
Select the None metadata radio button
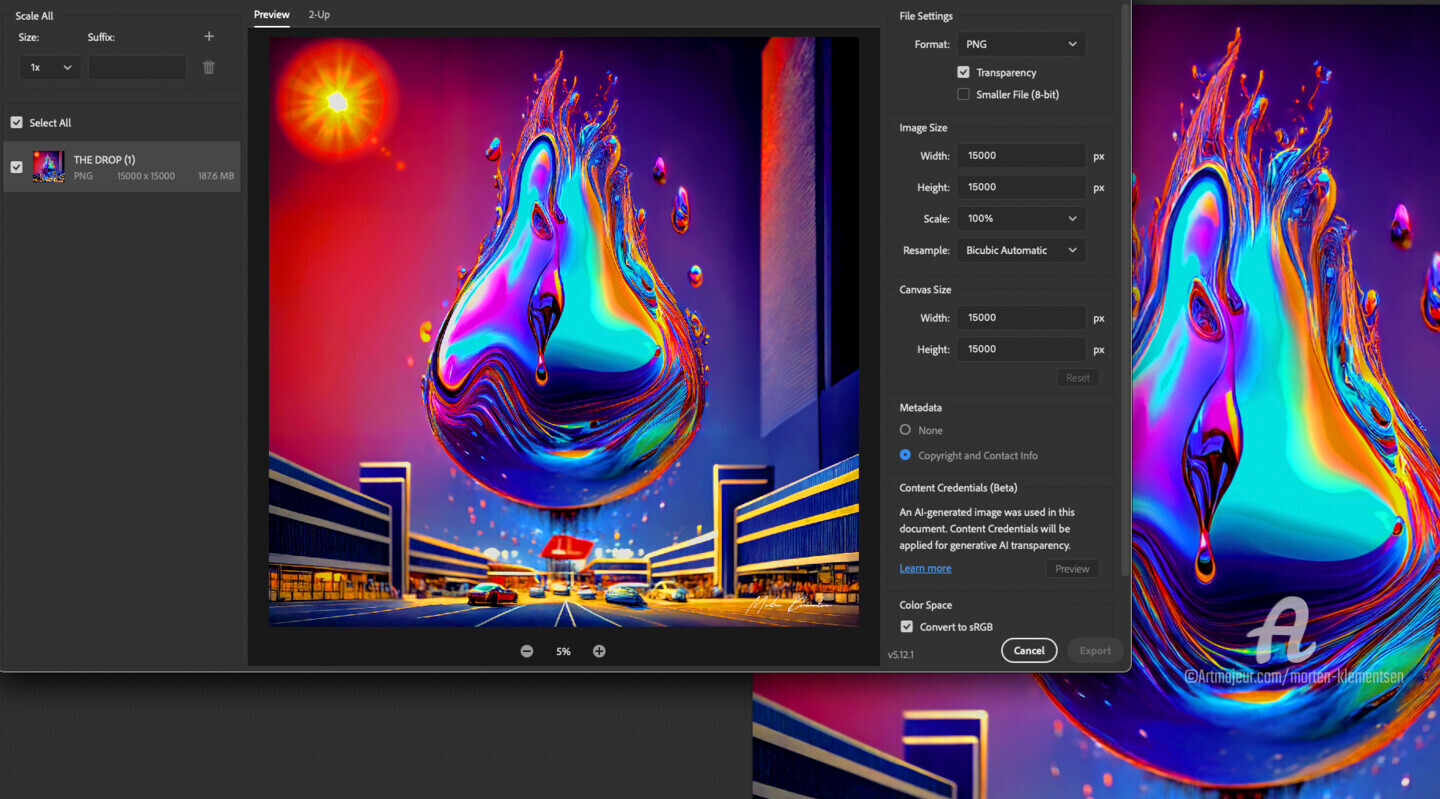click(x=905, y=430)
